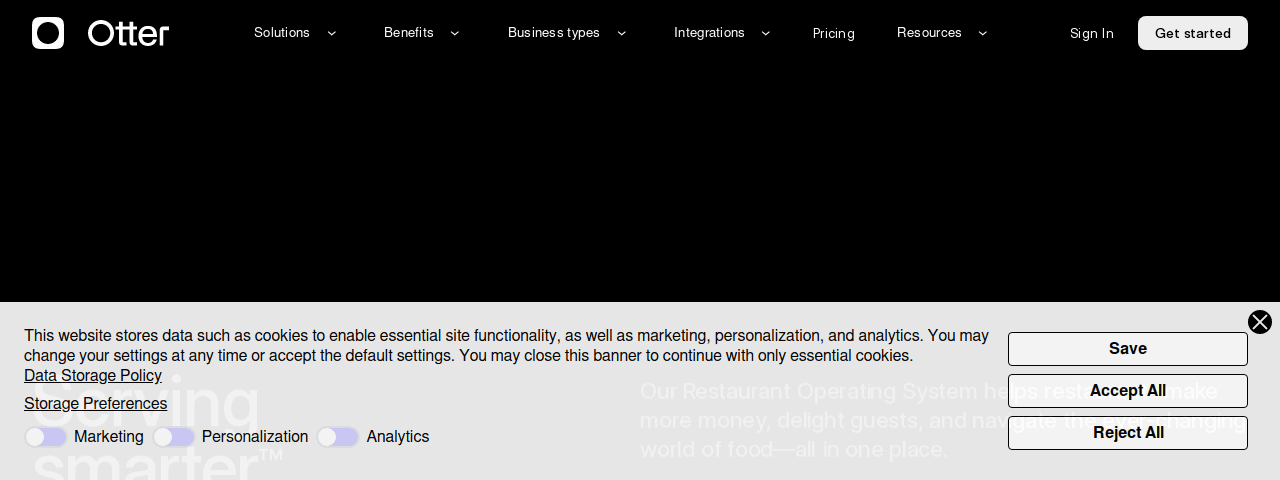Click the Get started button

coord(1192,33)
